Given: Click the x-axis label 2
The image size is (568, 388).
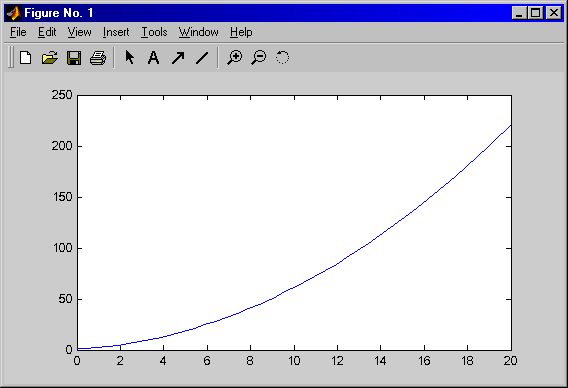Looking at the screenshot, I should (120, 361).
